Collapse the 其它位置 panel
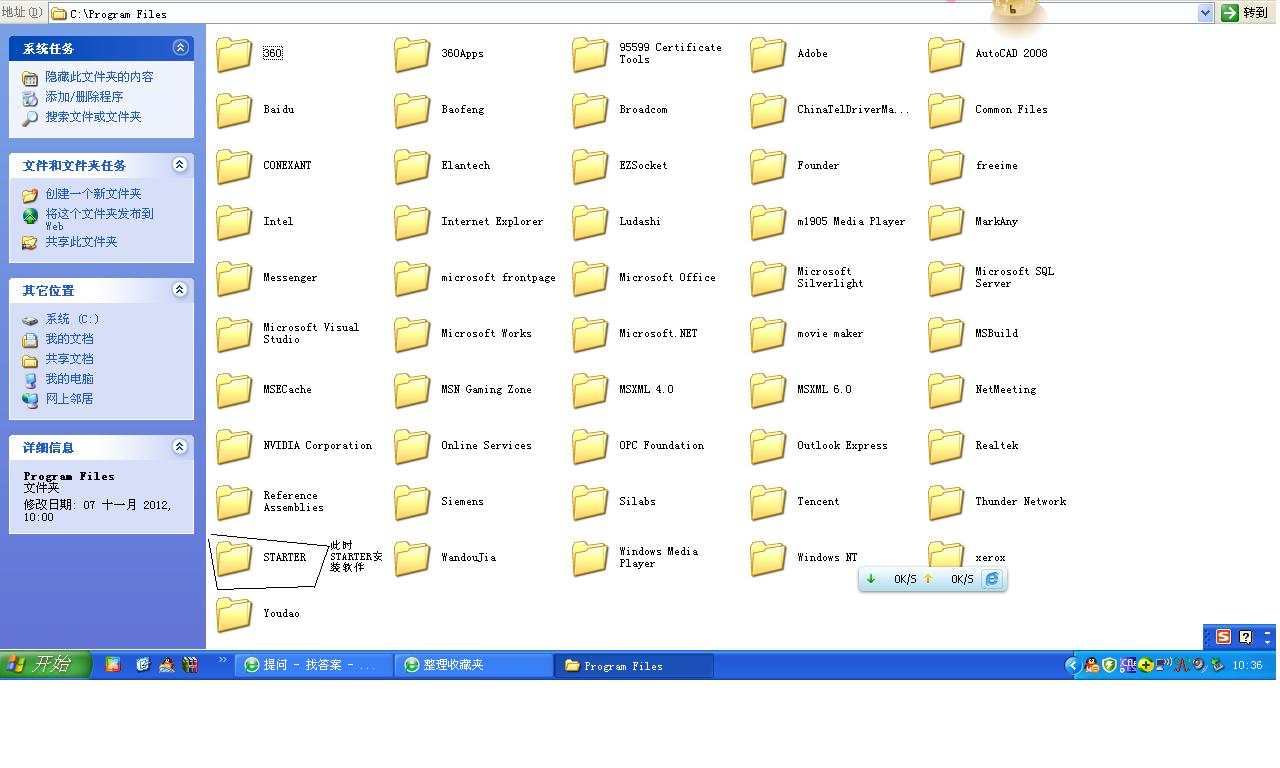 click(x=180, y=290)
